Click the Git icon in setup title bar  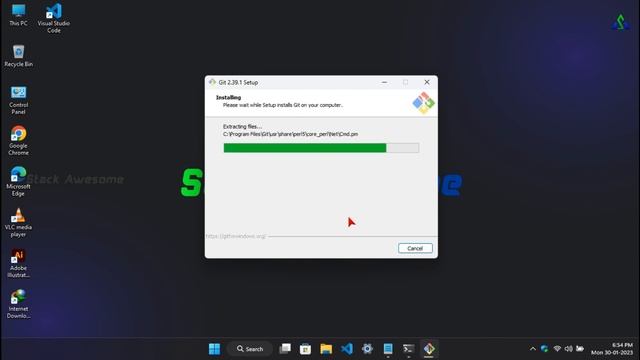tap(212, 82)
